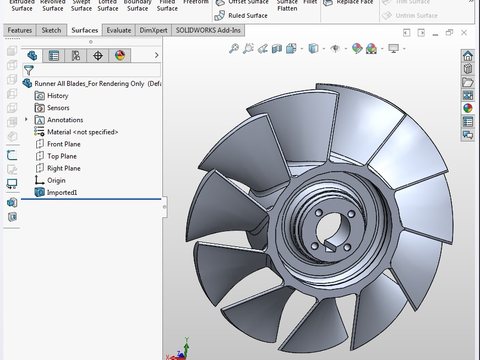Select the Zoom to Area tool
The width and height of the screenshot is (480, 360).
248,49
